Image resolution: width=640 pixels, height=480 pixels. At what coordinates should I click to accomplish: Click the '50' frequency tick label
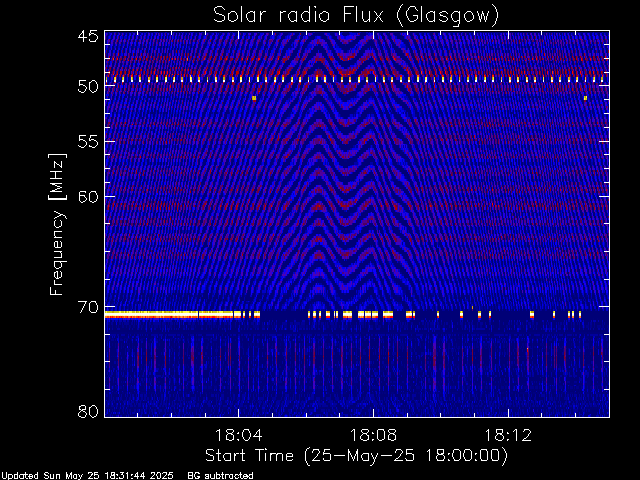point(88,87)
